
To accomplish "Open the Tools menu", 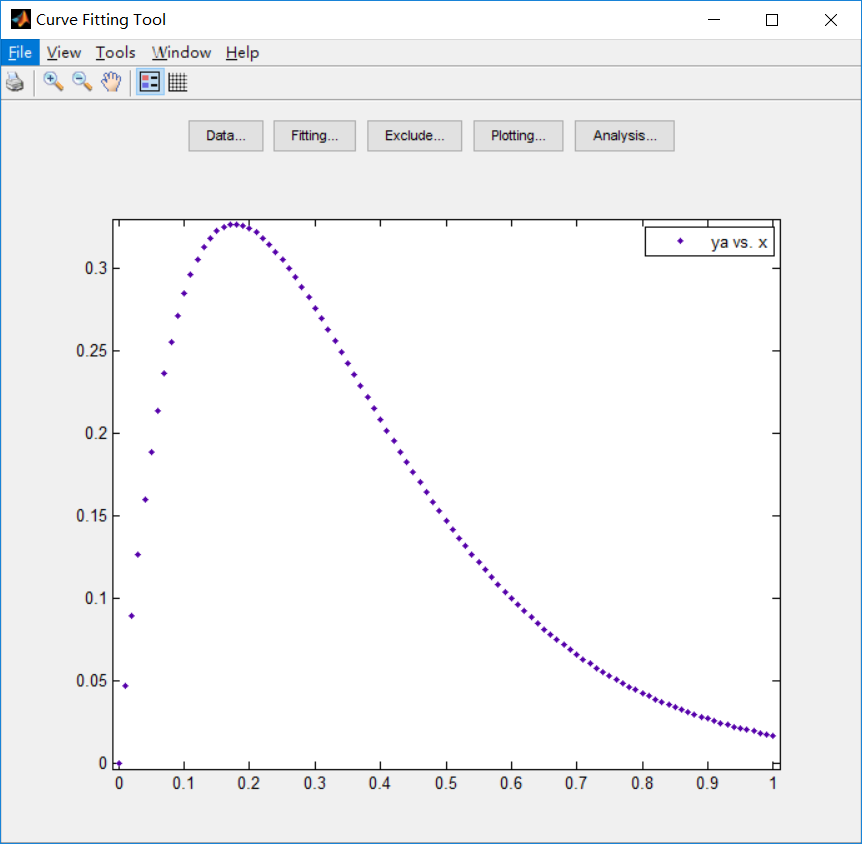I will tap(115, 52).
